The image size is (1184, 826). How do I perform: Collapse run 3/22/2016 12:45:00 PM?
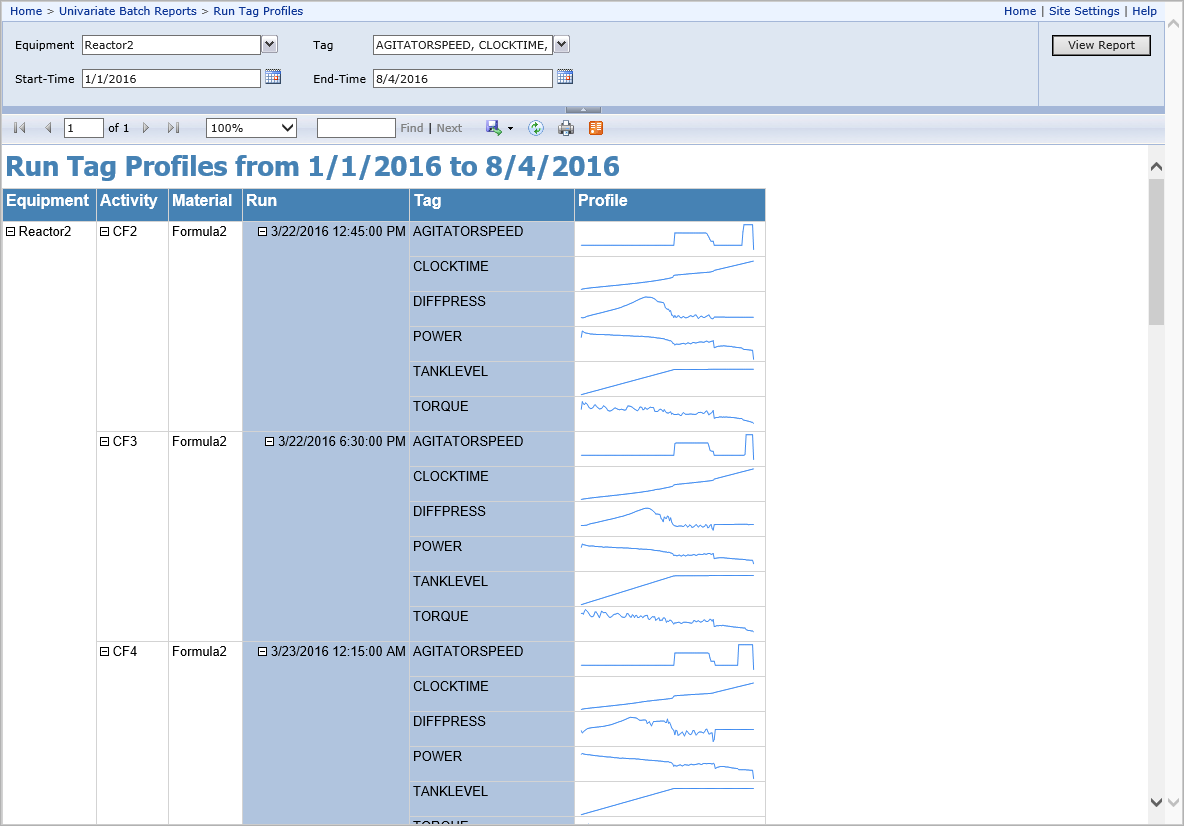point(262,232)
